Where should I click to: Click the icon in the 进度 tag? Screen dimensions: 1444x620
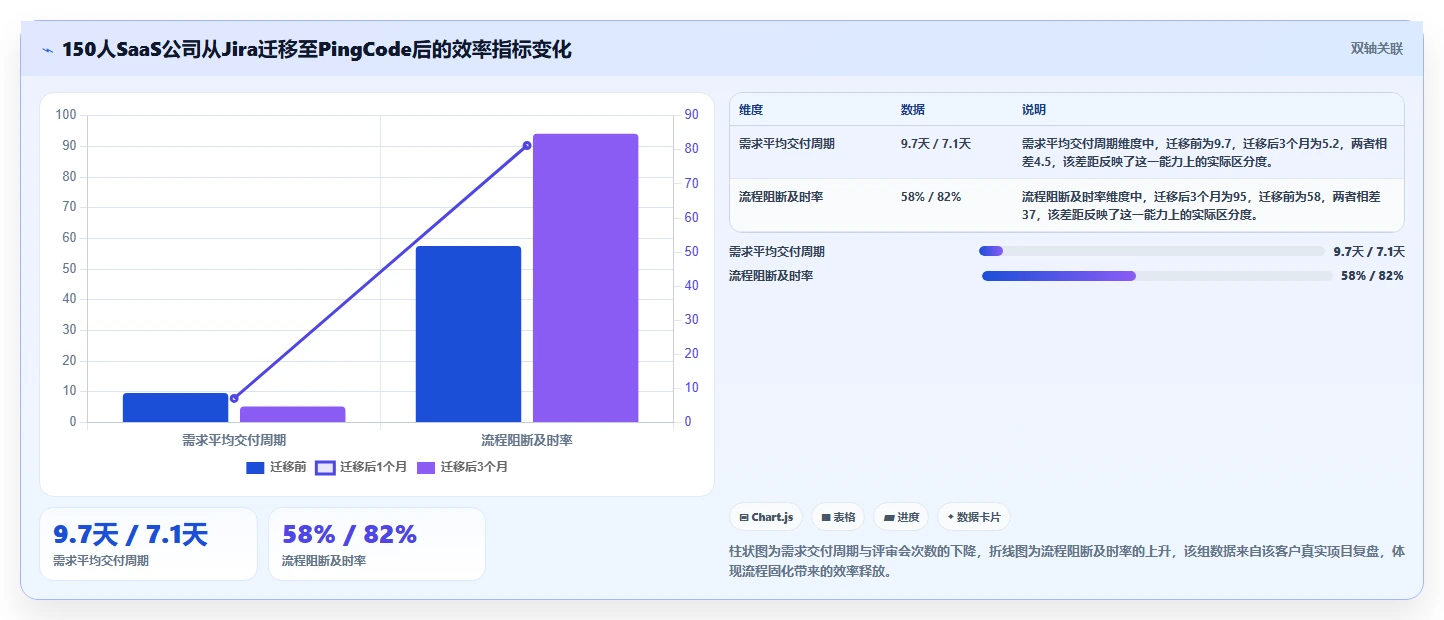889,517
